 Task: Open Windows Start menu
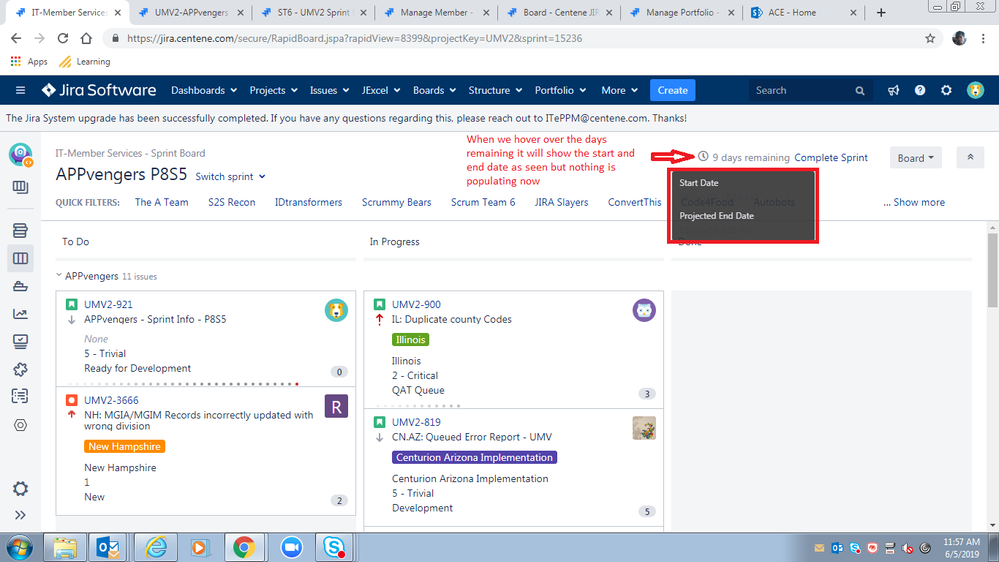pos(20,547)
